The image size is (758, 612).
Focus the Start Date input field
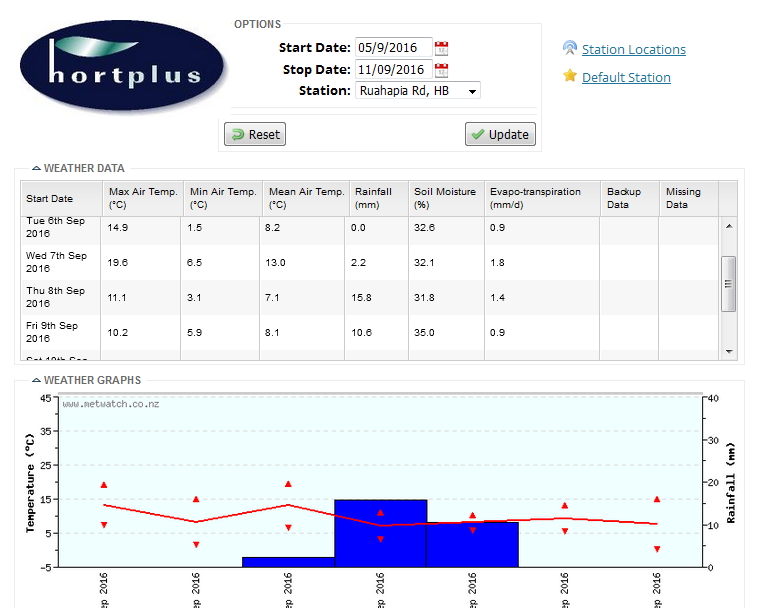tap(394, 47)
